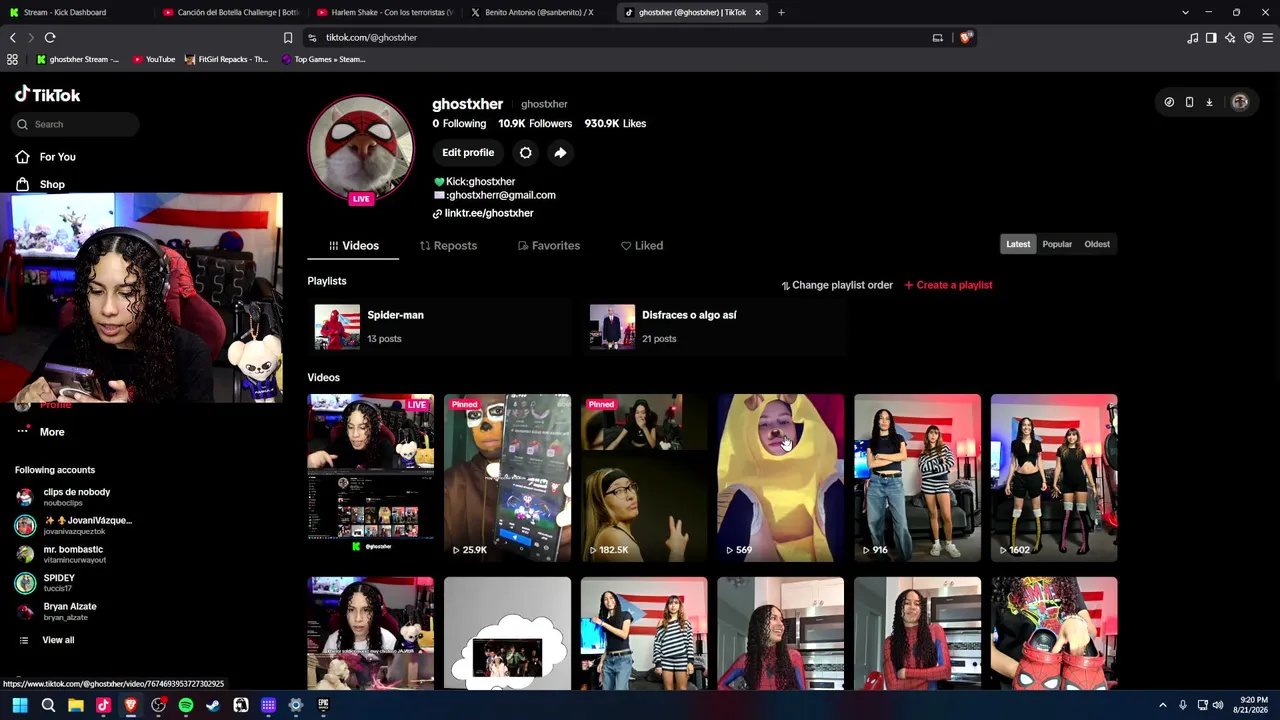Open the video with 1602 views
The width and height of the screenshot is (1280, 720).
[1054, 477]
